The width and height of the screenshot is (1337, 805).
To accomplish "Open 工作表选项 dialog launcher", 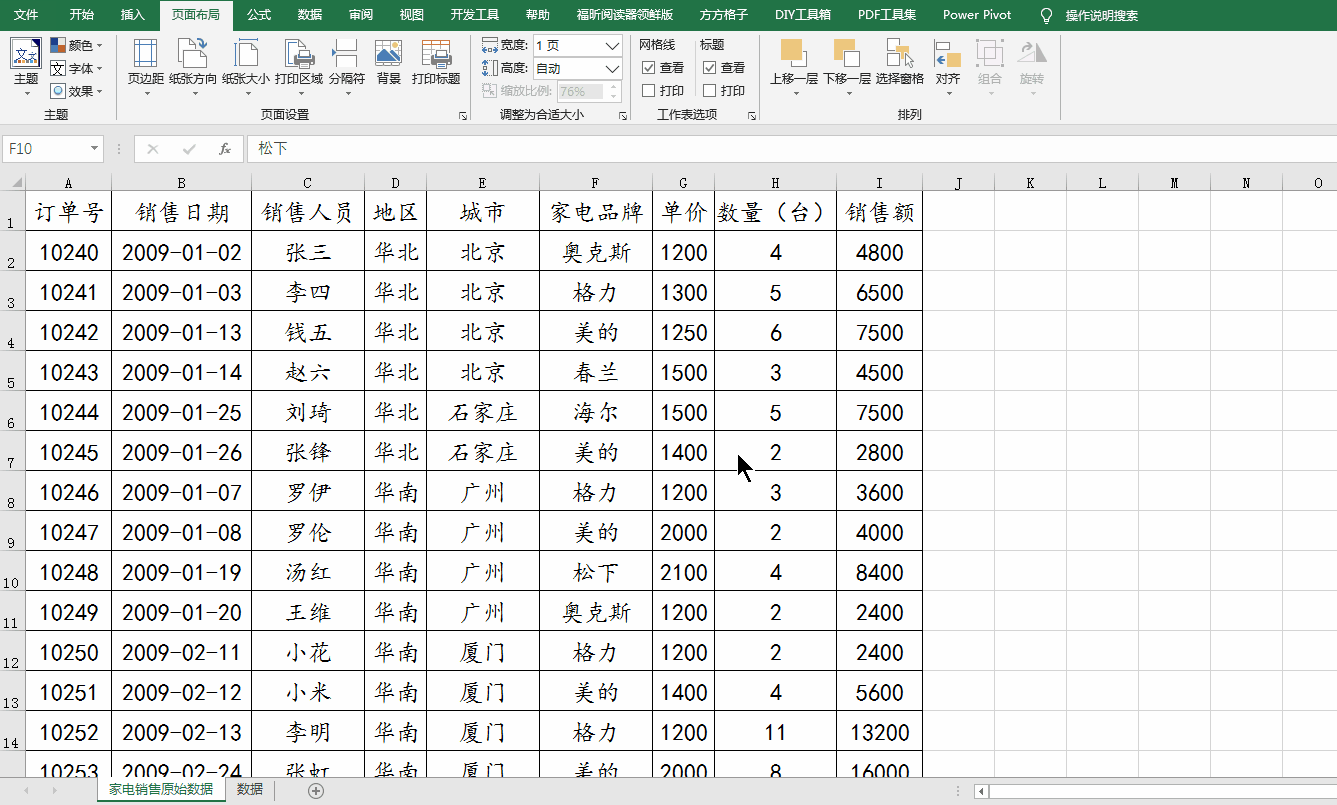I will [752, 116].
